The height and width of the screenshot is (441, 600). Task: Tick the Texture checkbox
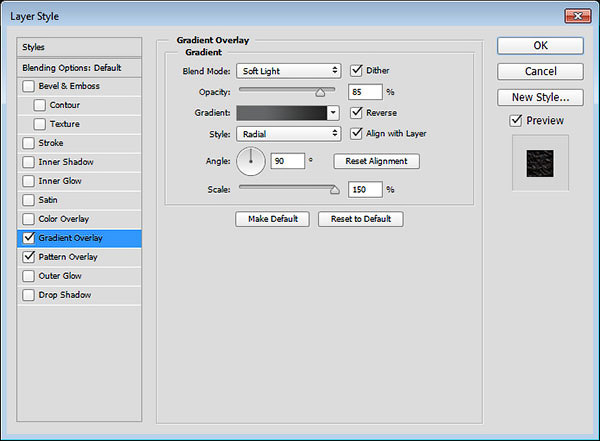tap(39, 124)
